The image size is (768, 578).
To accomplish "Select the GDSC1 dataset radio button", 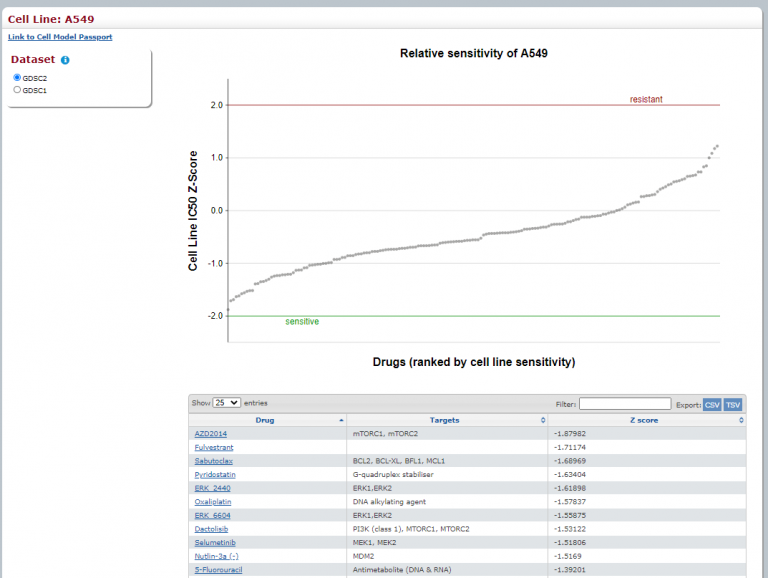I will click(x=17, y=90).
